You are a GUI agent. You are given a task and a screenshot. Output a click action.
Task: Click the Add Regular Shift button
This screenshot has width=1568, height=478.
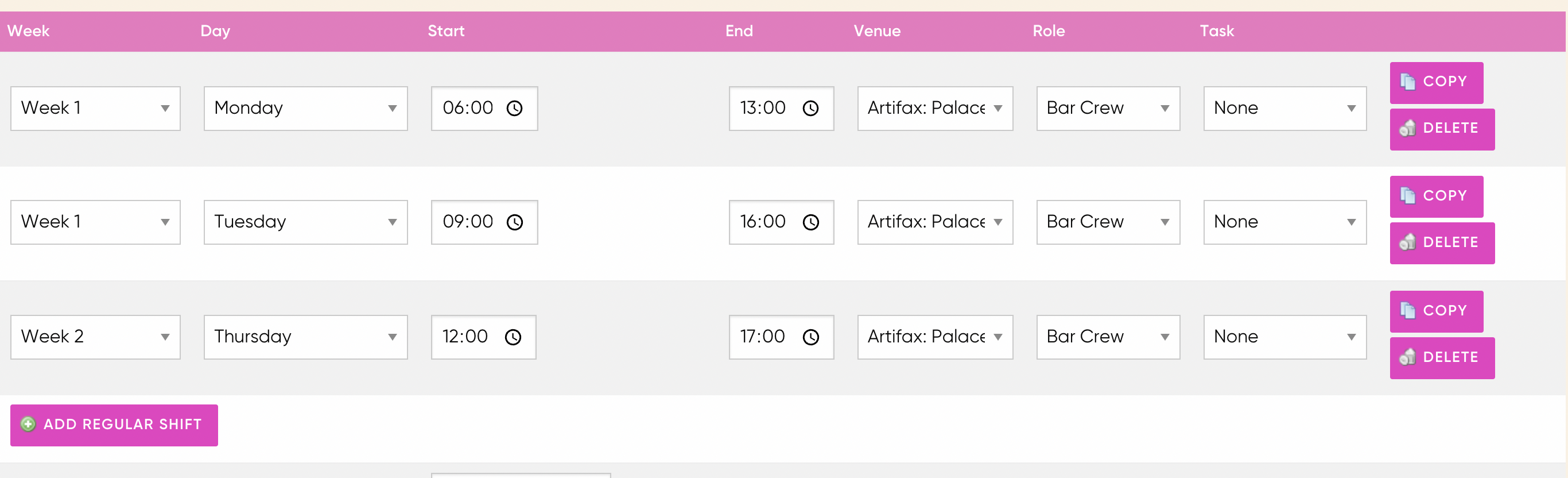coord(114,425)
